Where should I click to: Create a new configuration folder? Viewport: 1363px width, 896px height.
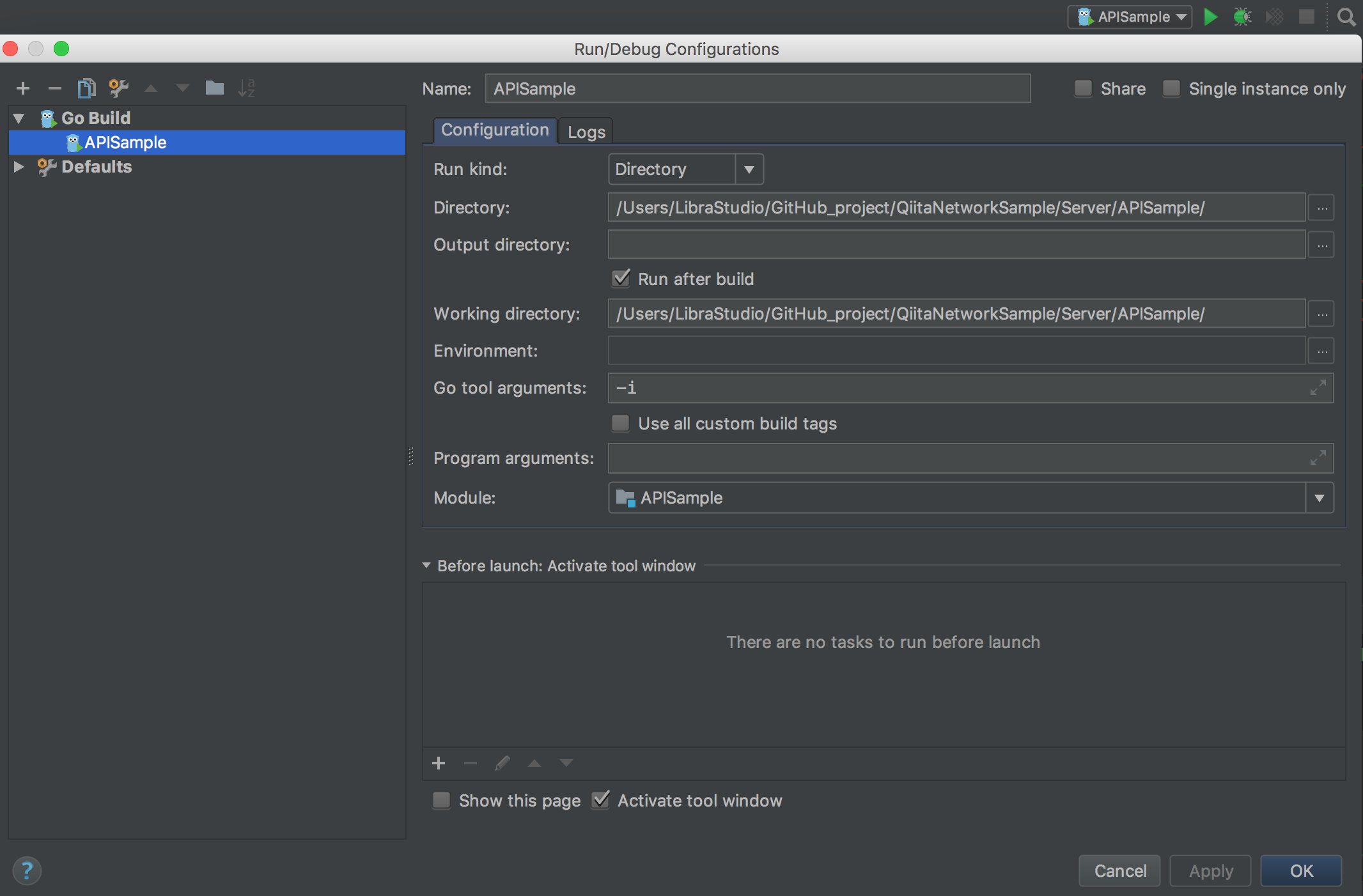coord(215,88)
